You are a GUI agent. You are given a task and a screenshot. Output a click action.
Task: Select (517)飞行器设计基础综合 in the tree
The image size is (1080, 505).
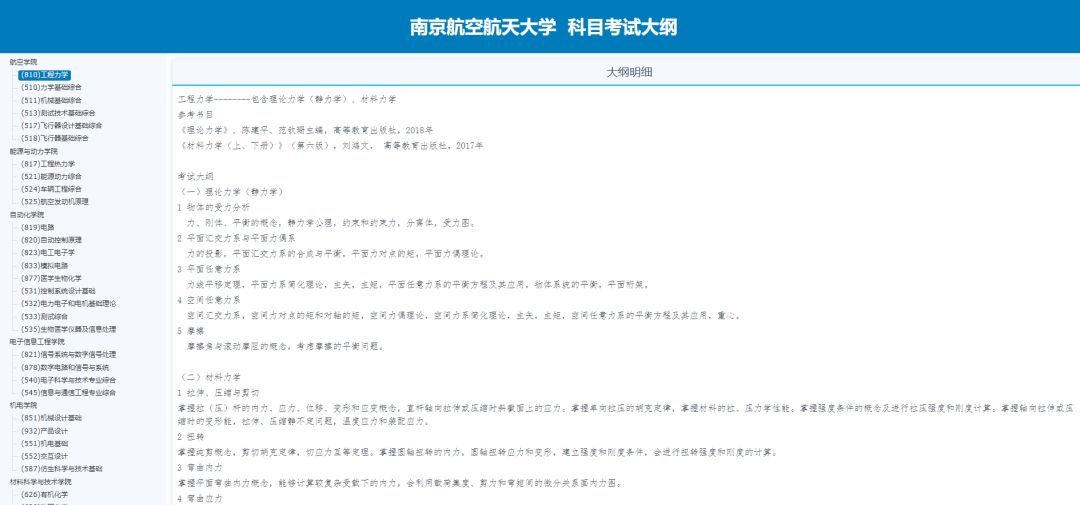[61, 125]
